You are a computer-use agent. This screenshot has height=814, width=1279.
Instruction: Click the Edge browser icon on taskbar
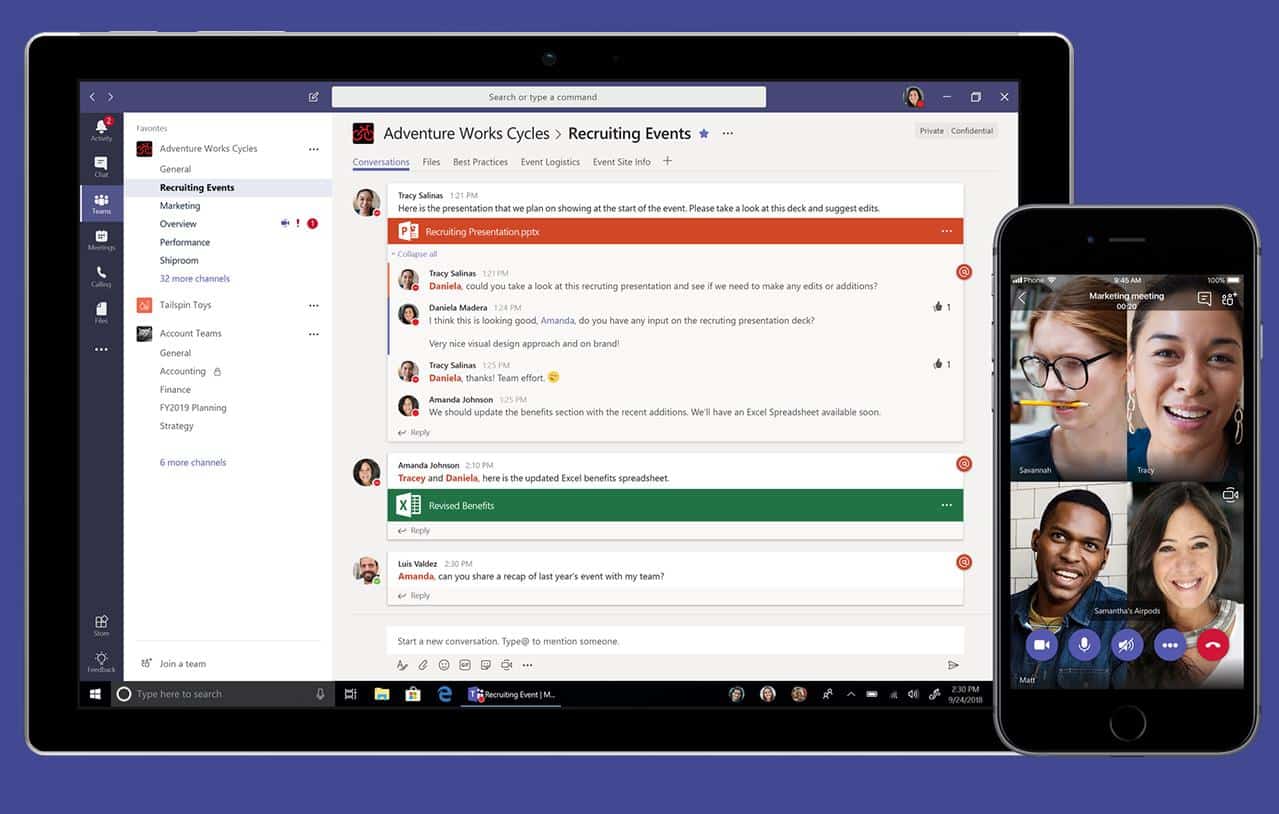point(445,694)
